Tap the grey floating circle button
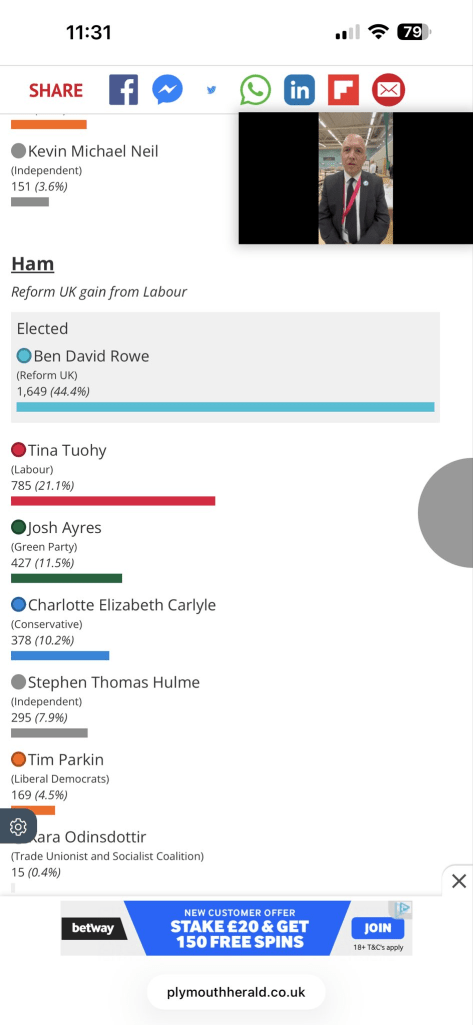Screen dimensions: 473x1025 click(x=446, y=512)
